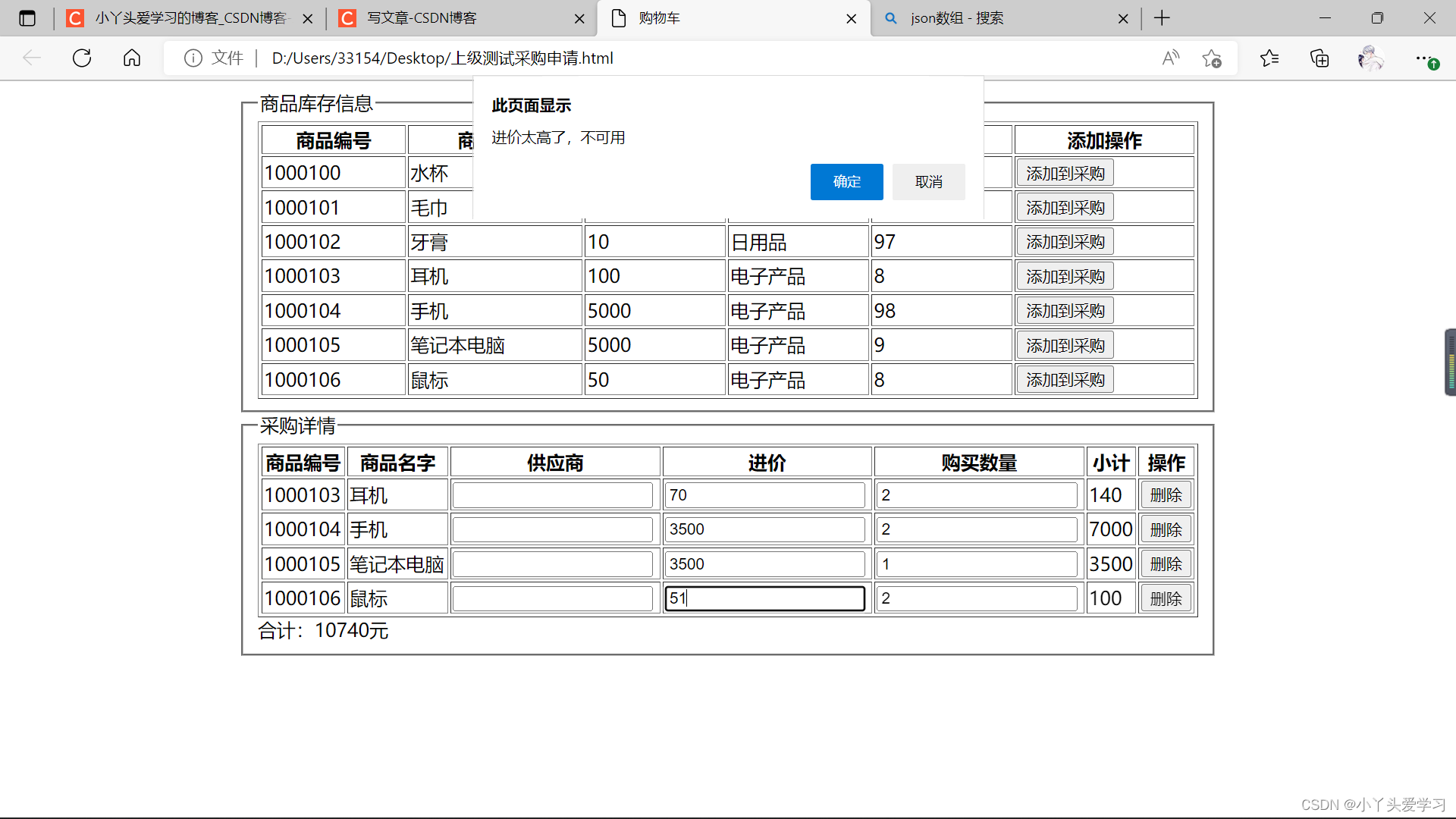Switch to the 小丫头爱学习的博客_CSDN博客 tab

point(190,18)
